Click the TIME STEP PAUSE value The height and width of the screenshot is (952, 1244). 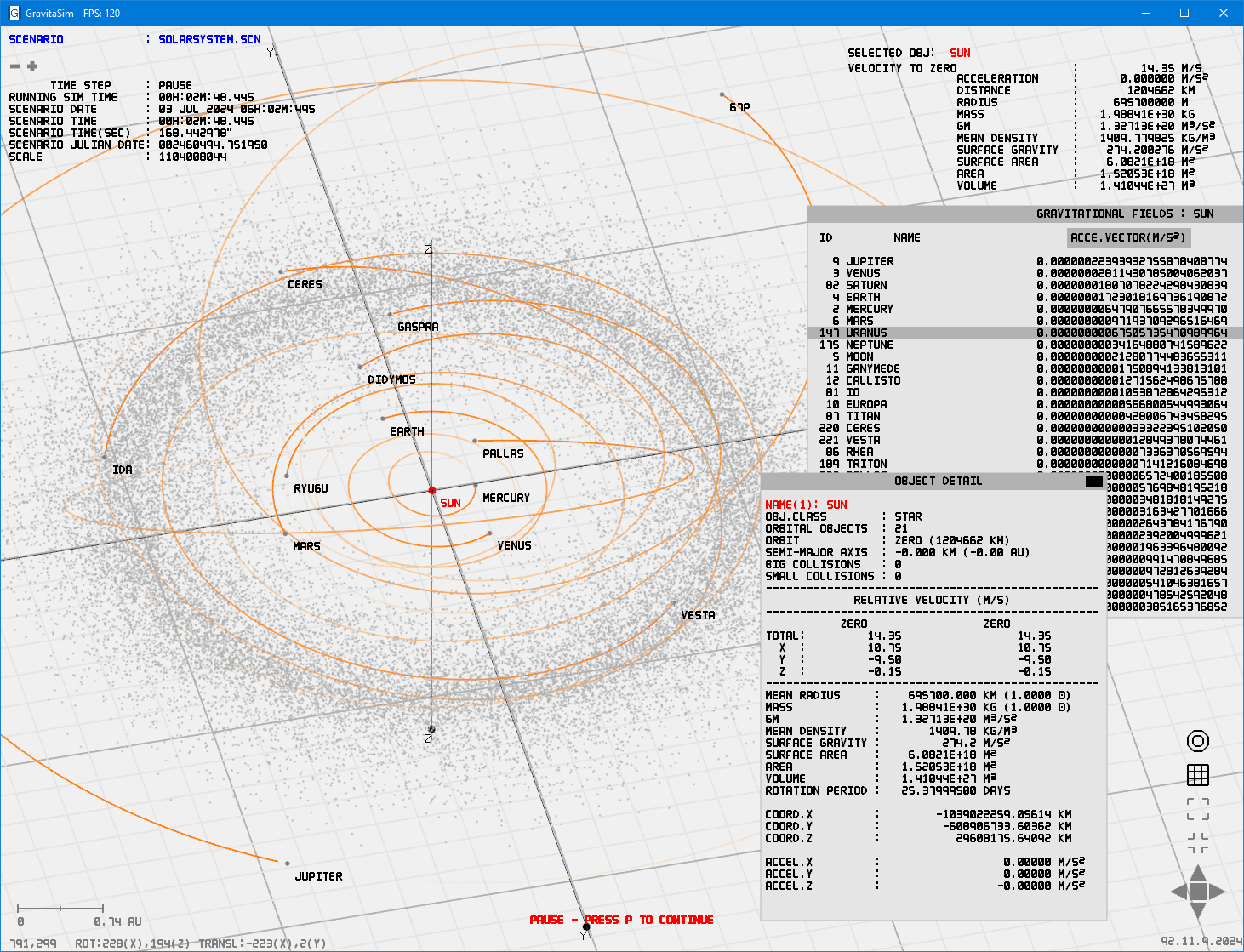tap(175, 85)
